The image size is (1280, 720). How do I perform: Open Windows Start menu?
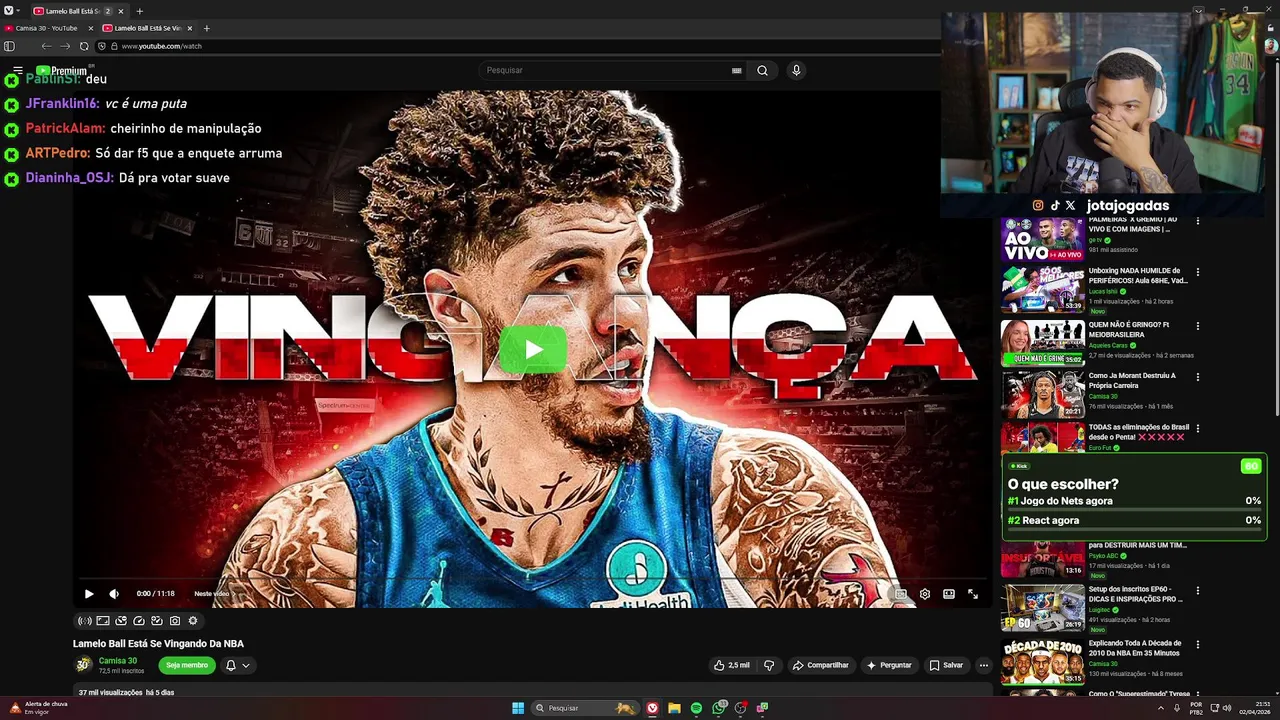[x=518, y=708]
